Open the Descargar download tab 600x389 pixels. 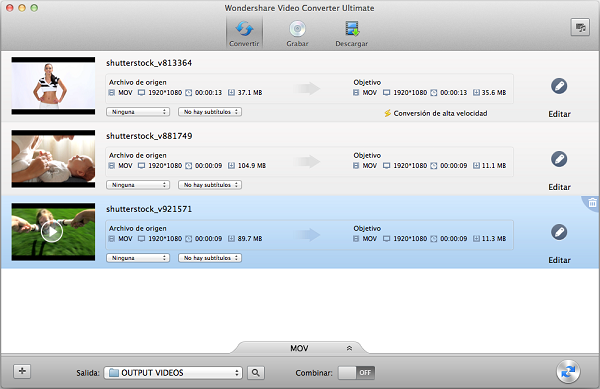[x=352, y=33]
